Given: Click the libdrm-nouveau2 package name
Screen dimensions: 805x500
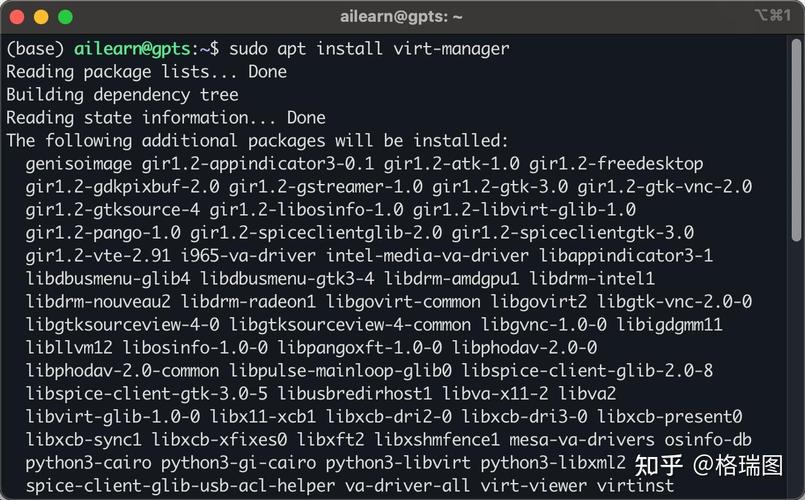Looking at the screenshot, I should (98, 302).
